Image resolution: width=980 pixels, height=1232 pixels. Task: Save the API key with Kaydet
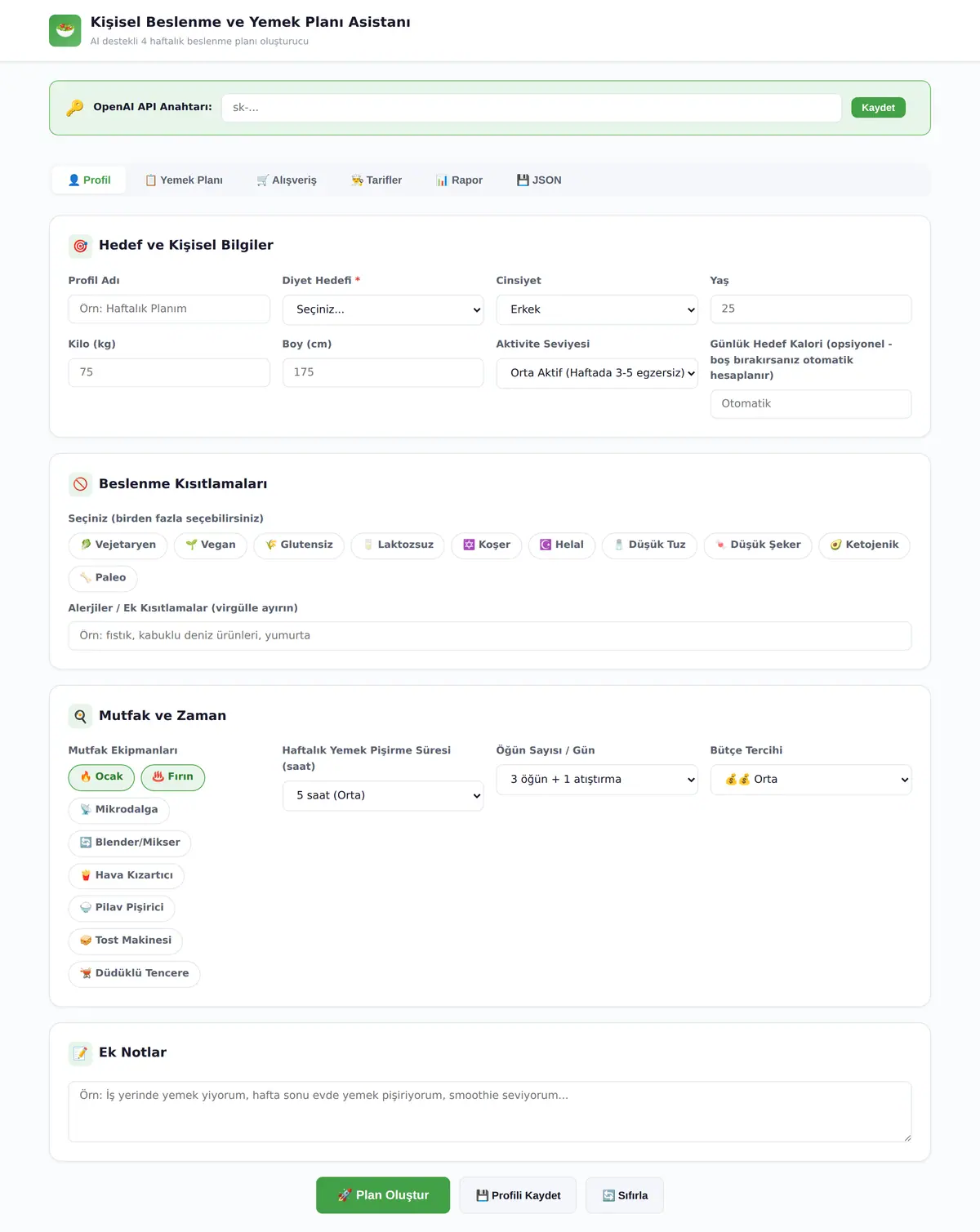pos(878,108)
